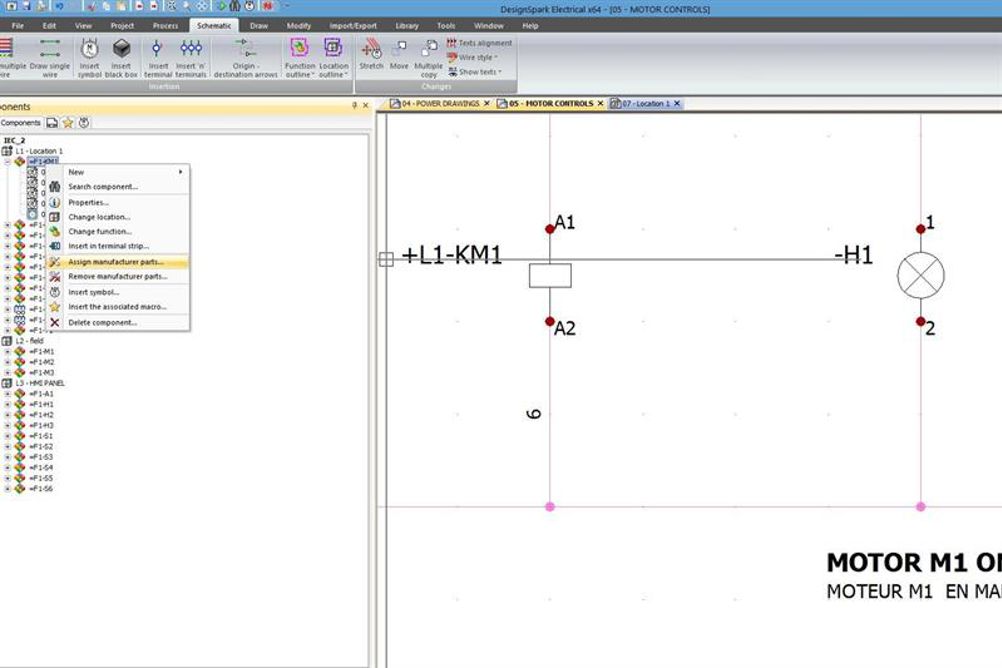Open the New submenu in context menu
This screenshot has width=1002, height=668.
pos(118,172)
